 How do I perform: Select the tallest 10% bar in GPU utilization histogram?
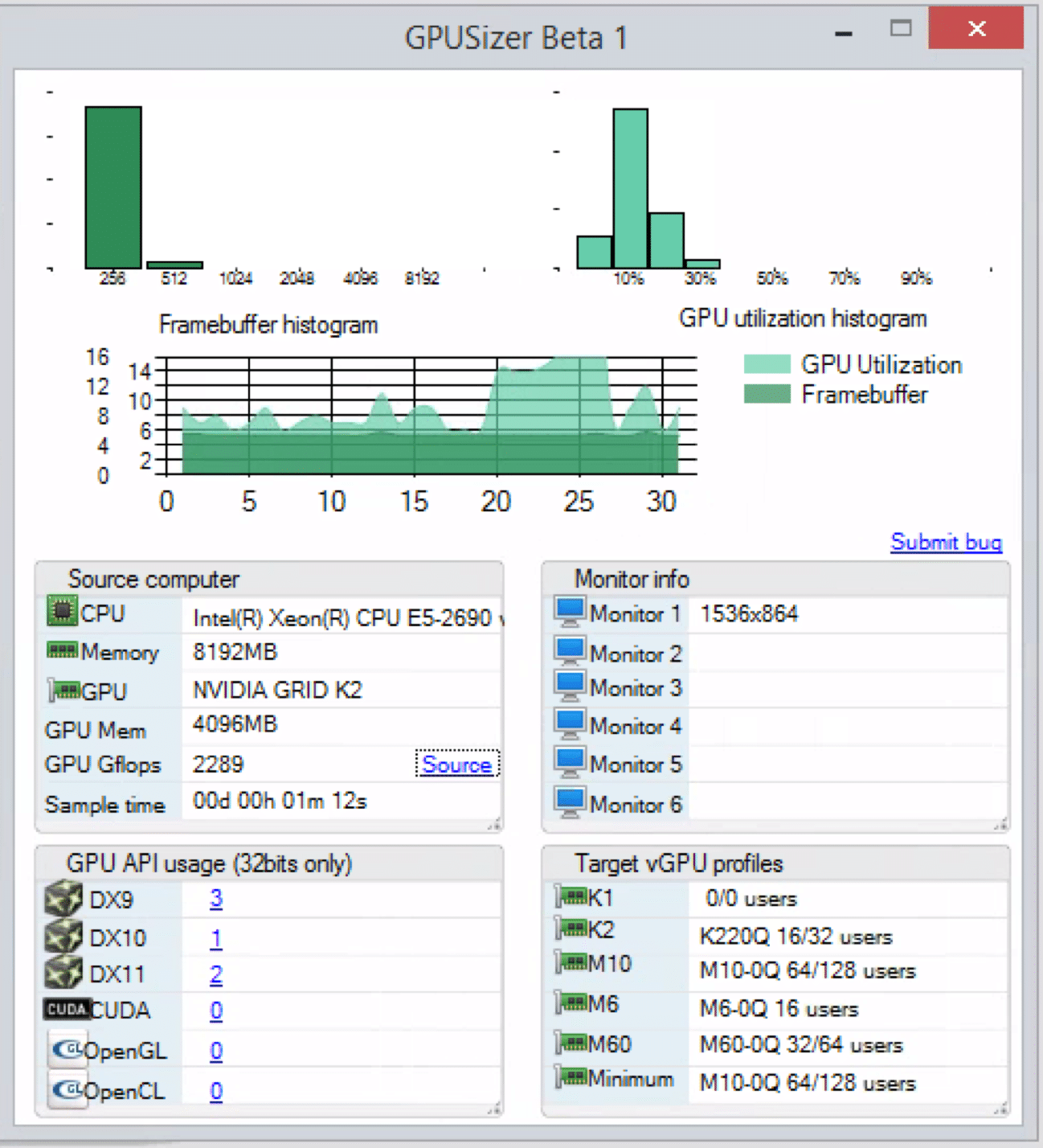coord(631,188)
